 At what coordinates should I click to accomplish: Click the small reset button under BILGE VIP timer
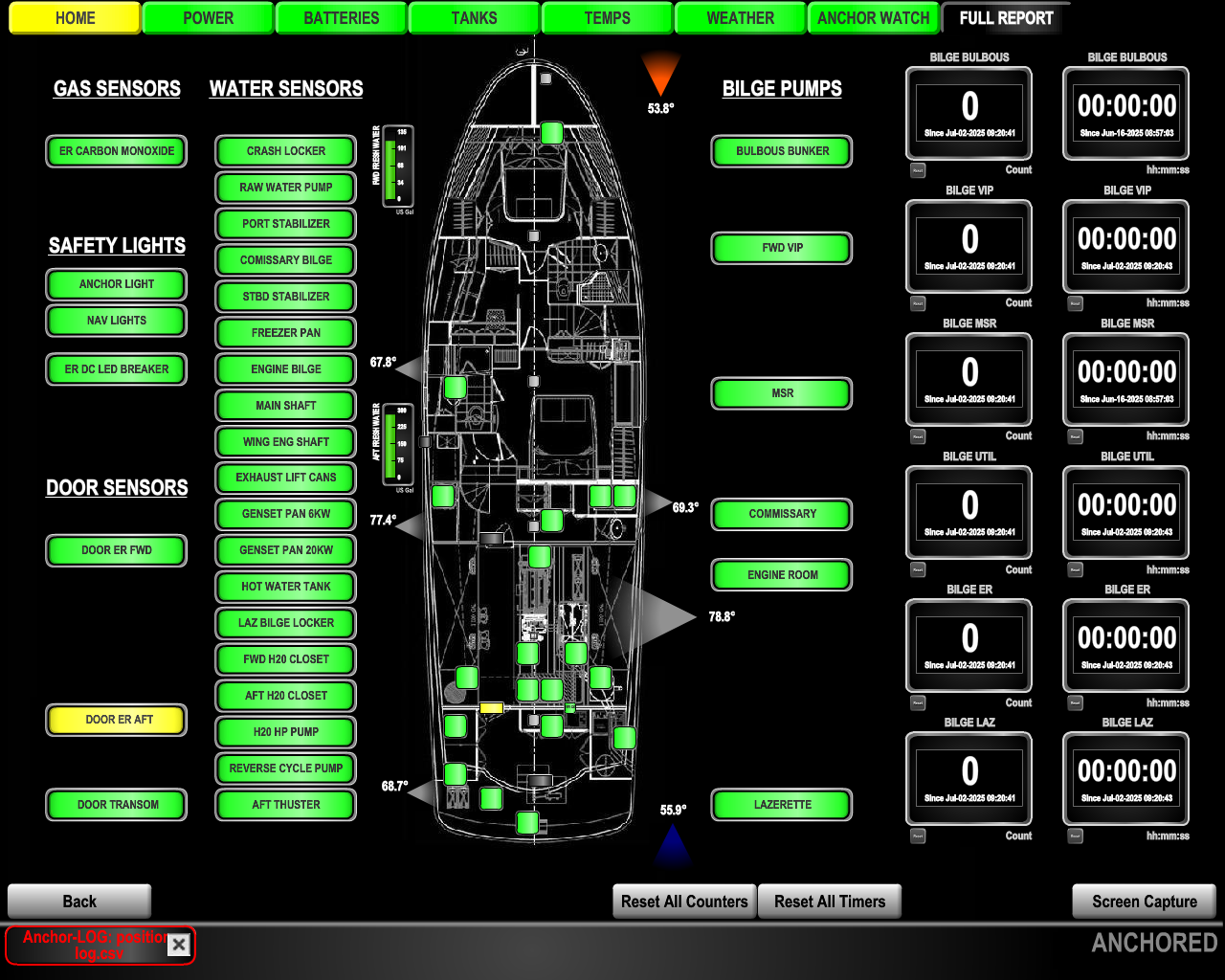point(1076,303)
